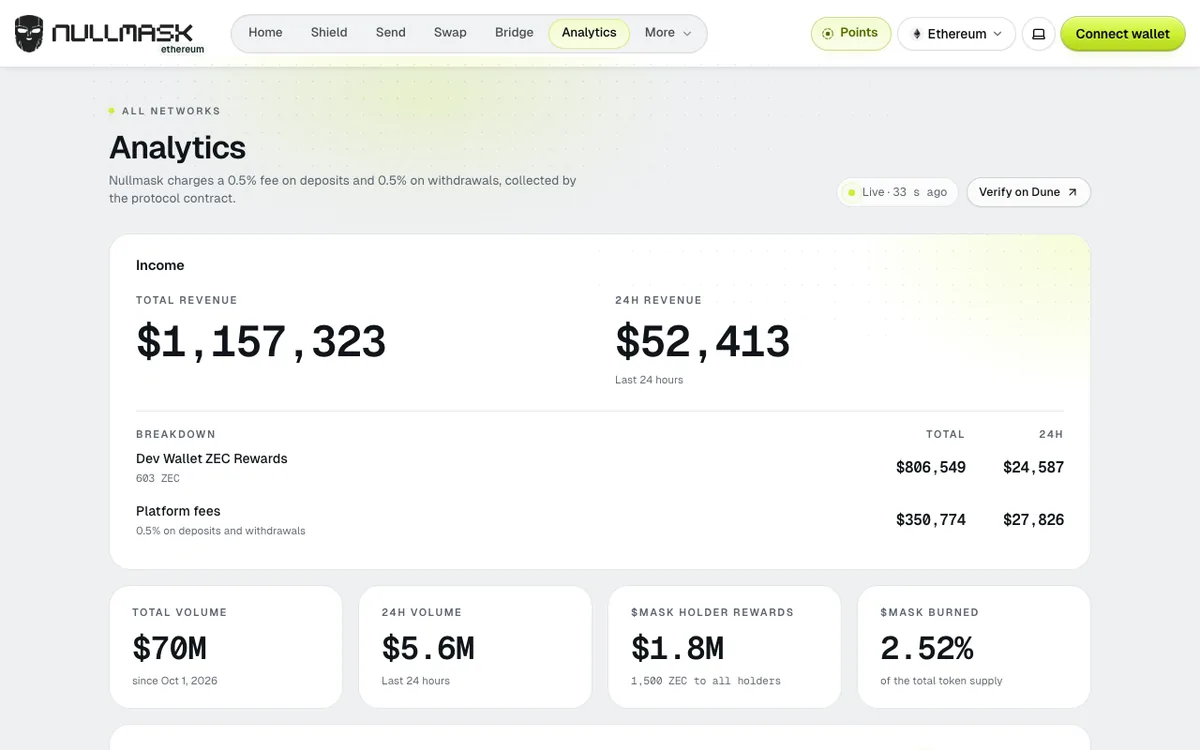Click the TOTAL column header

(945, 434)
